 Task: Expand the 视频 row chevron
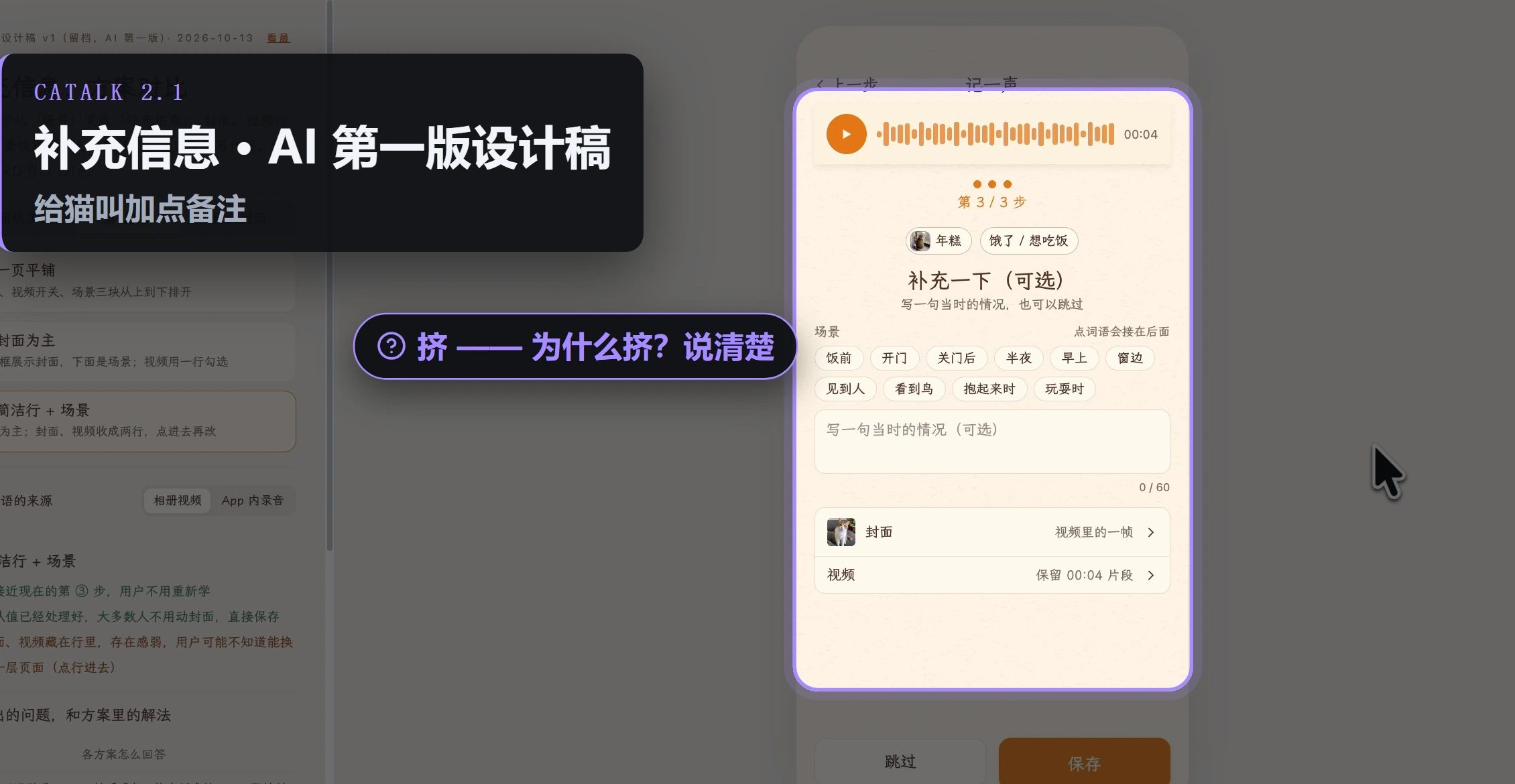[1151, 575]
